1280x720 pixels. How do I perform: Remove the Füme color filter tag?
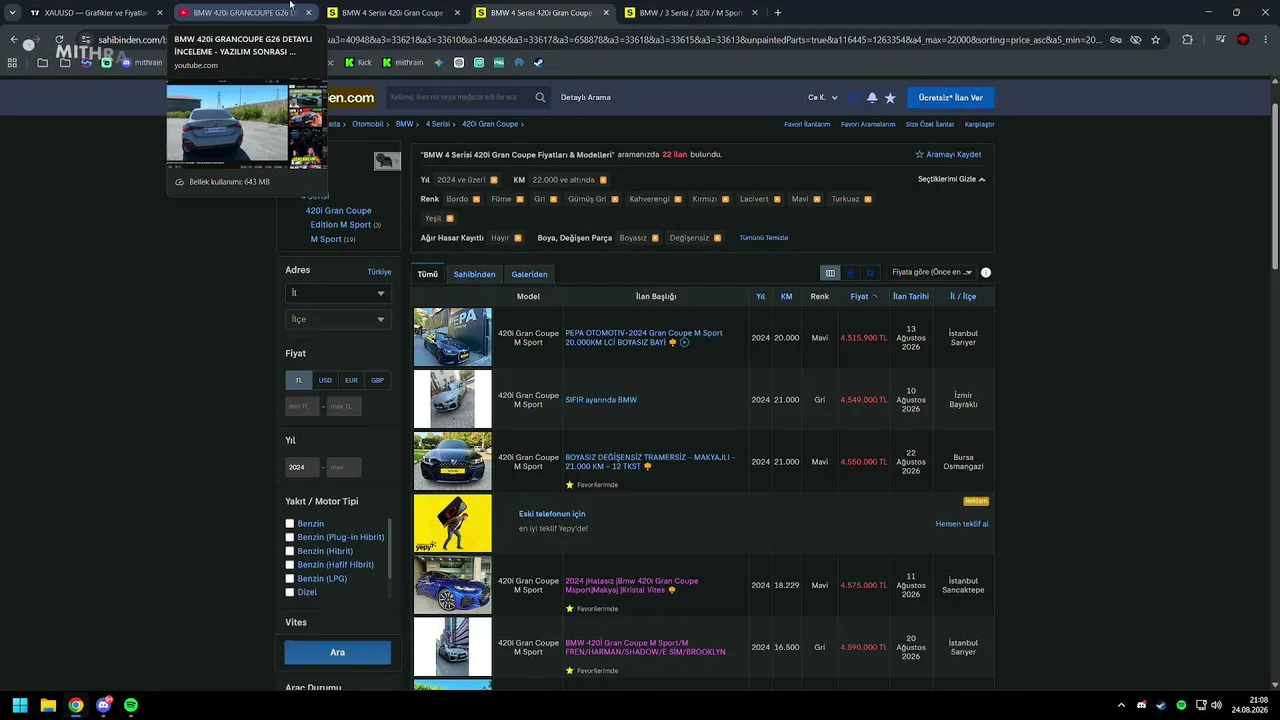click(x=520, y=199)
